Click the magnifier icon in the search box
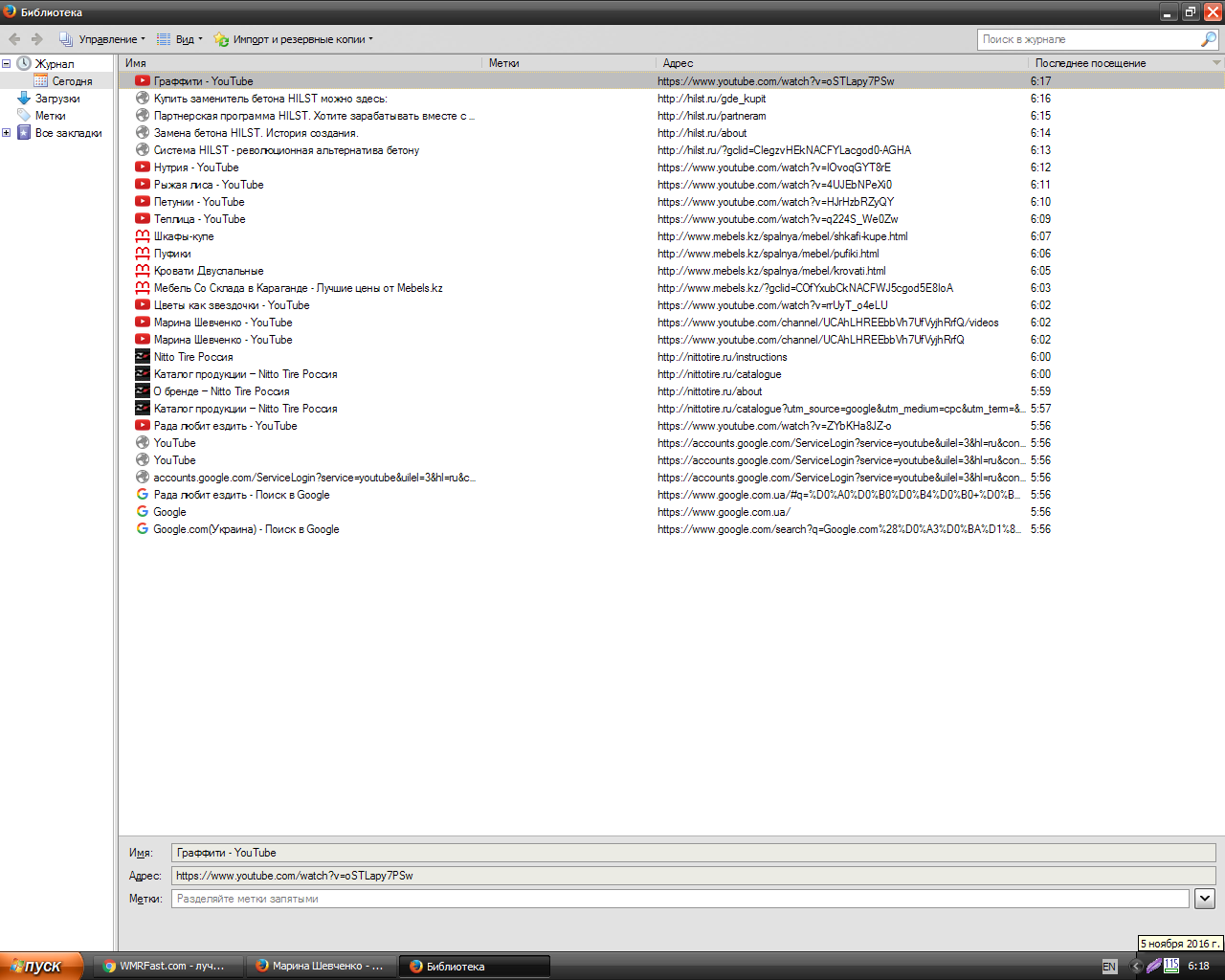1225x980 pixels. 1209,39
